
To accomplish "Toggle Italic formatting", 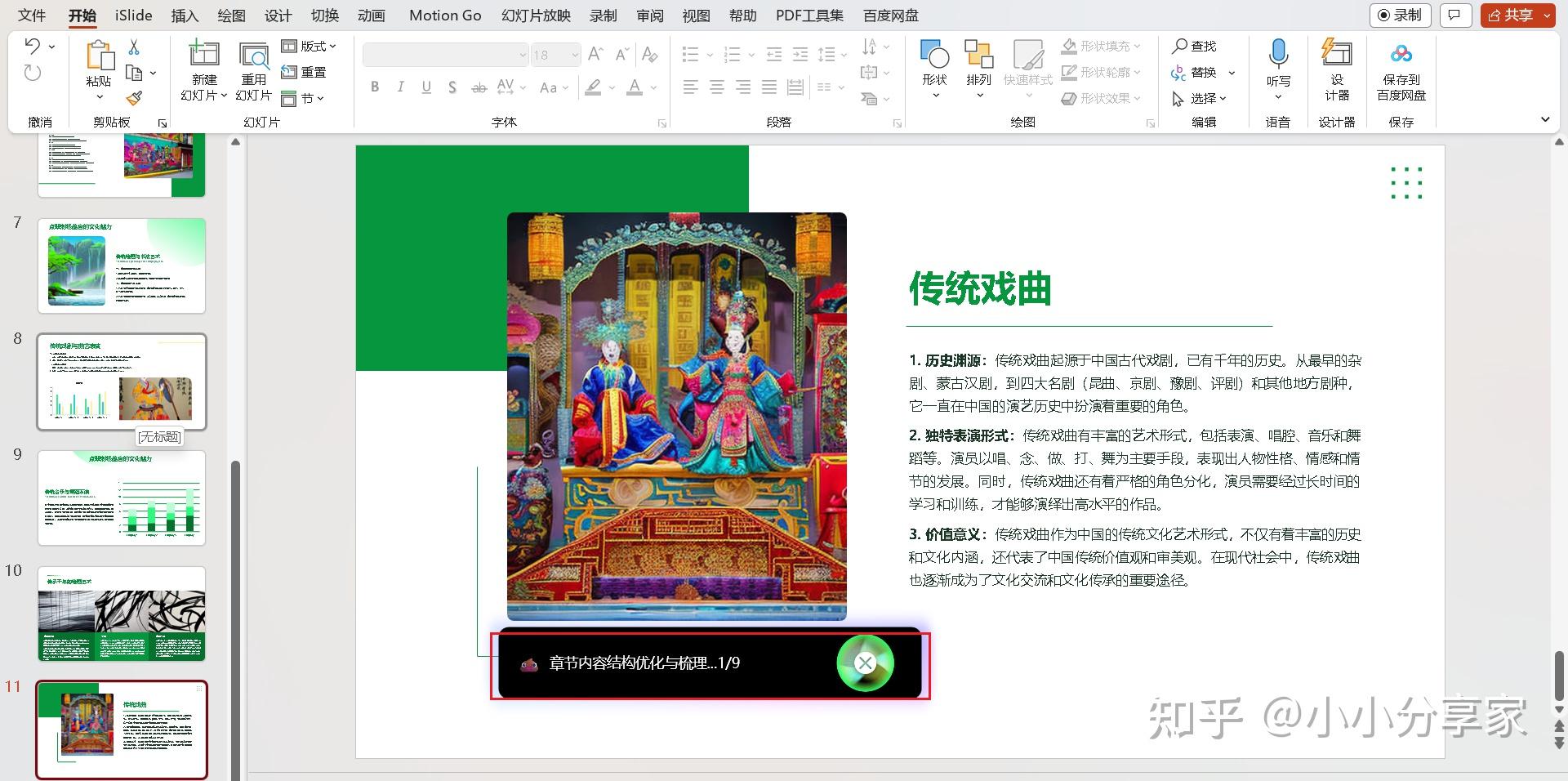I will (x=400, y=87).
